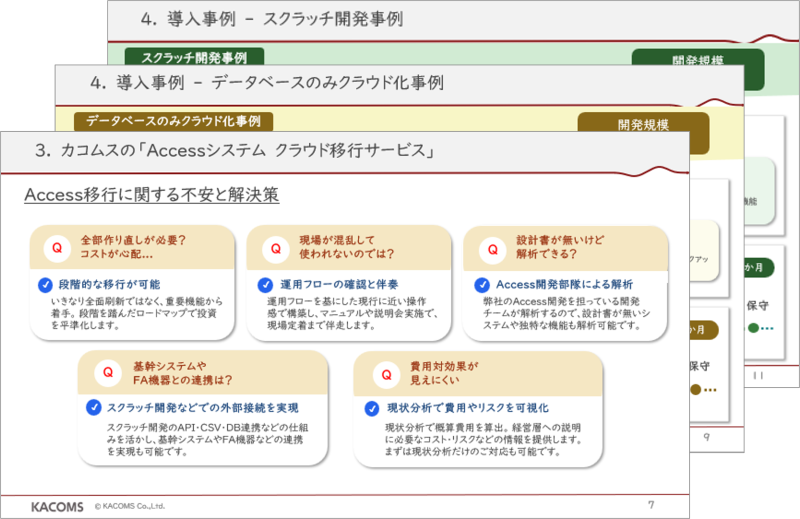Click the checkmark next to スクラッチ開発などでの外部接続を実現

click(93, 407)
